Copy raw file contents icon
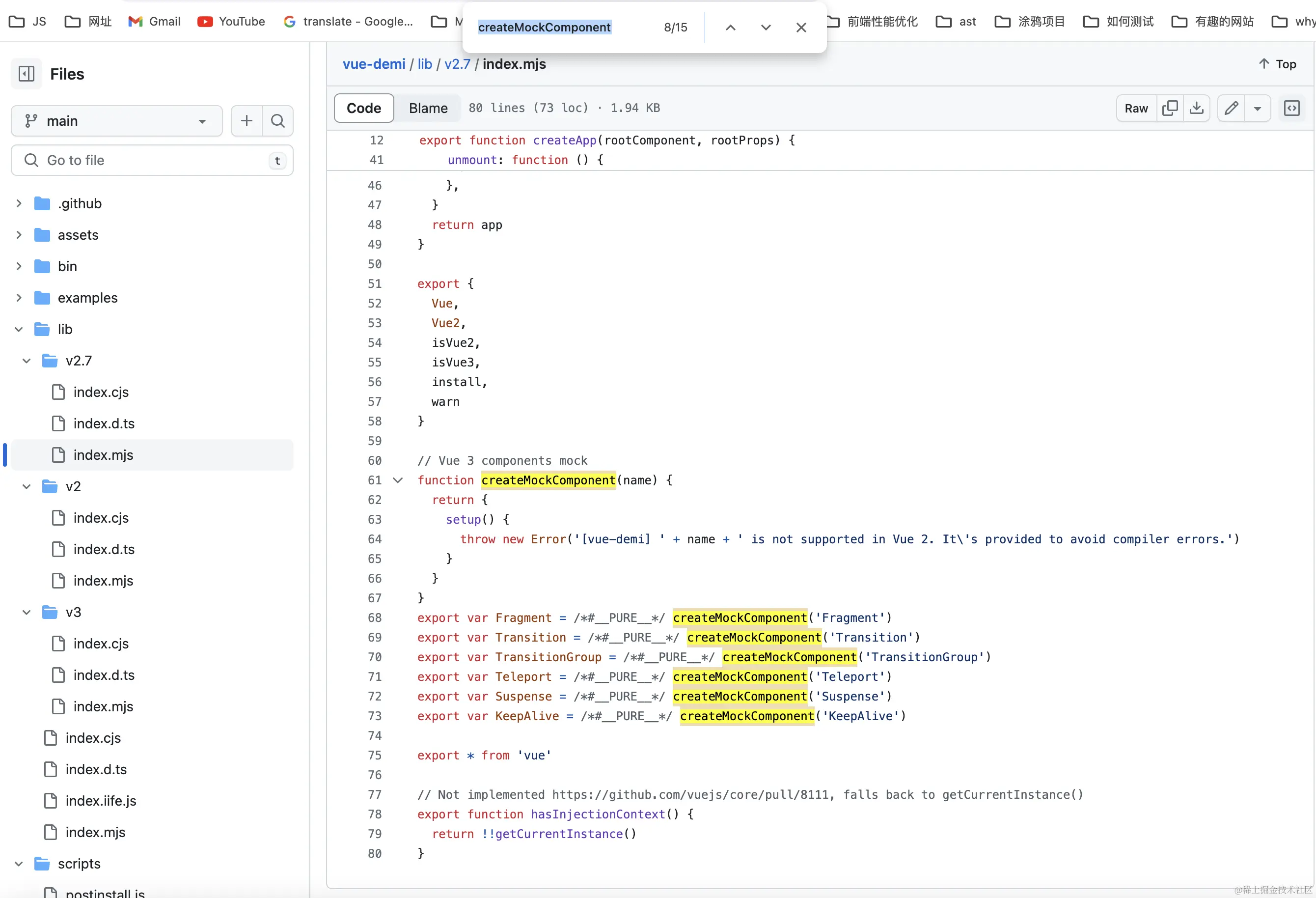The width and height of the screenshot is (1316, 898). click(1169, 108)
